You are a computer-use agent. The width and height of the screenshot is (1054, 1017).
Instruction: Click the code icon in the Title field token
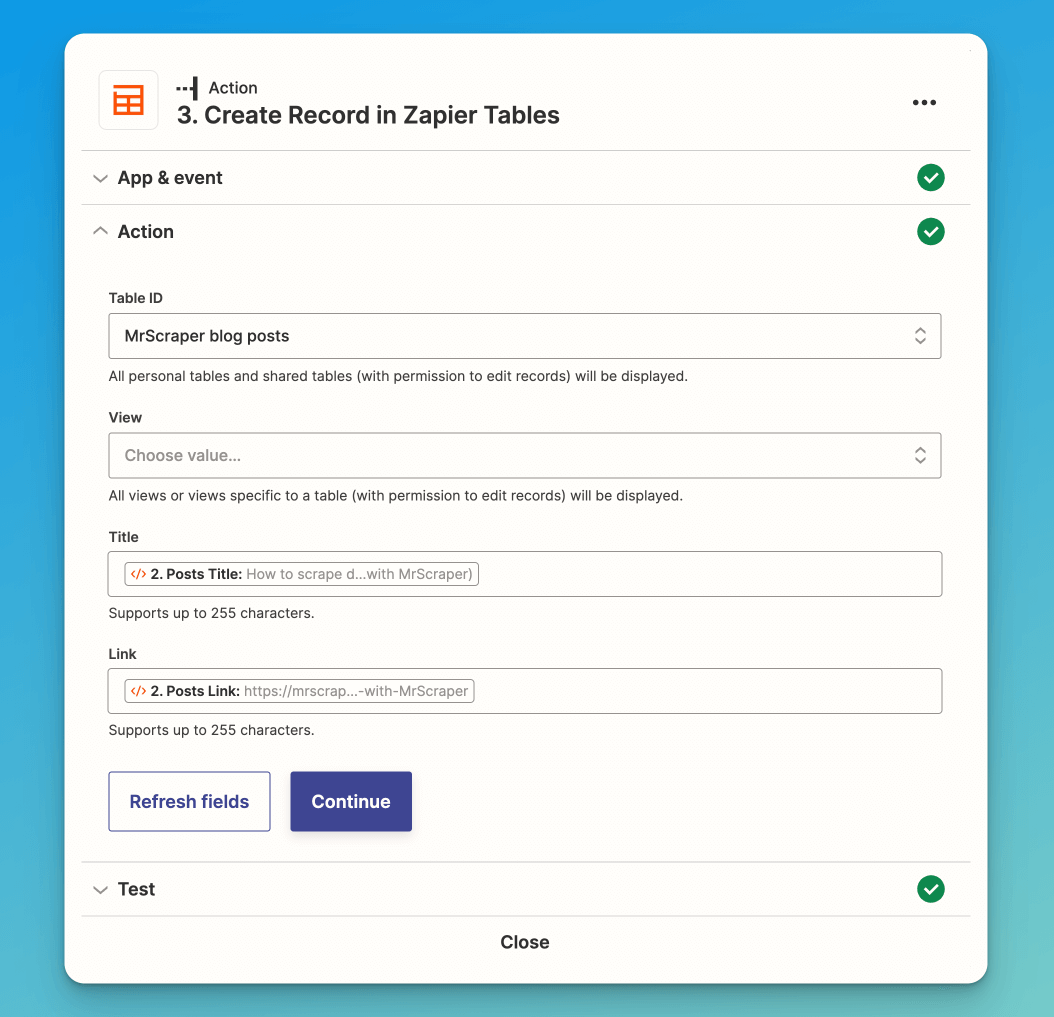139,574
